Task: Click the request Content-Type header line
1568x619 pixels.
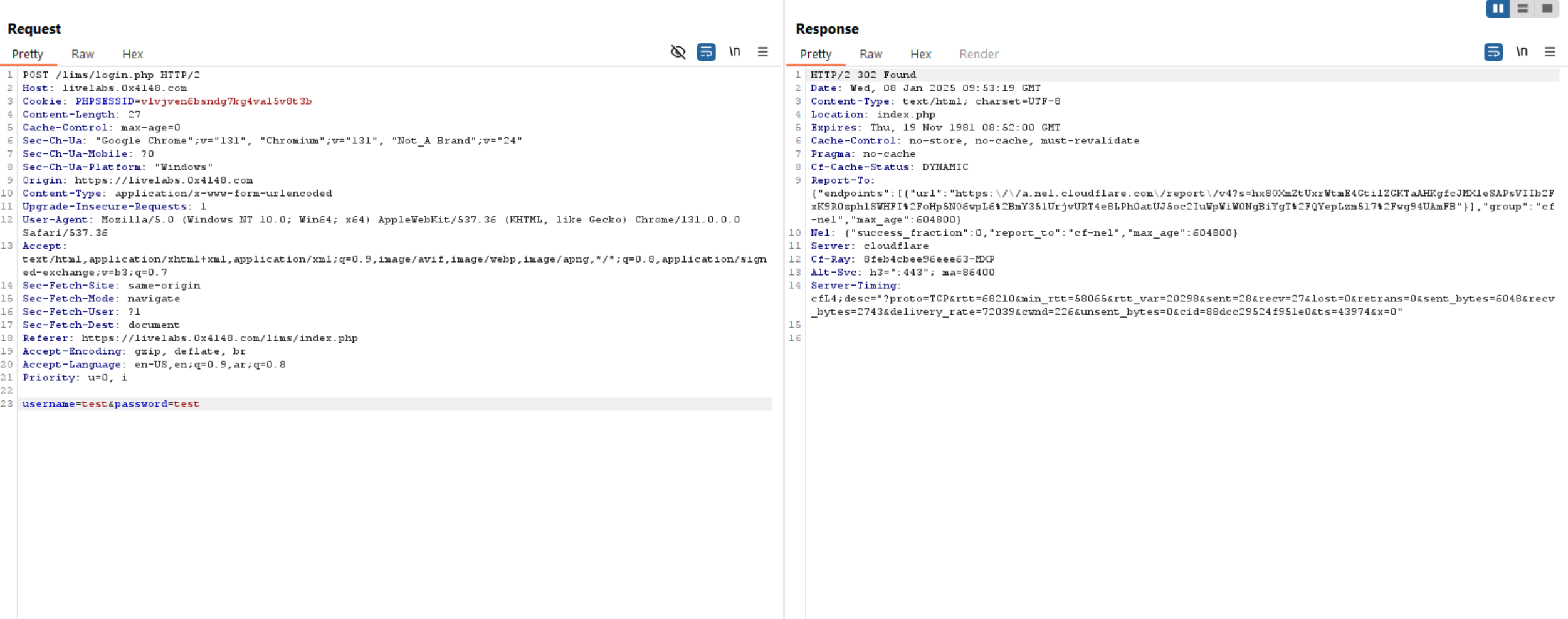Action: pos(177,194)
